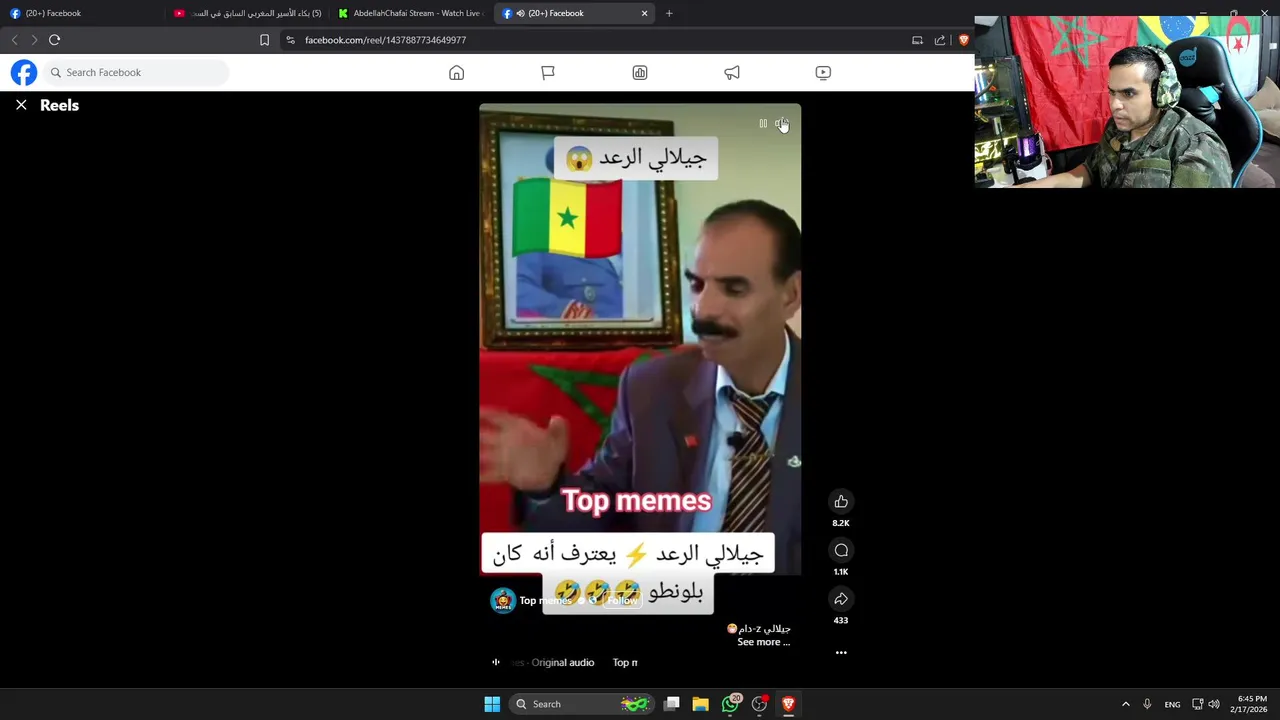Expand the caption with See more
1280x720 pixels.
tap(763, 642)
